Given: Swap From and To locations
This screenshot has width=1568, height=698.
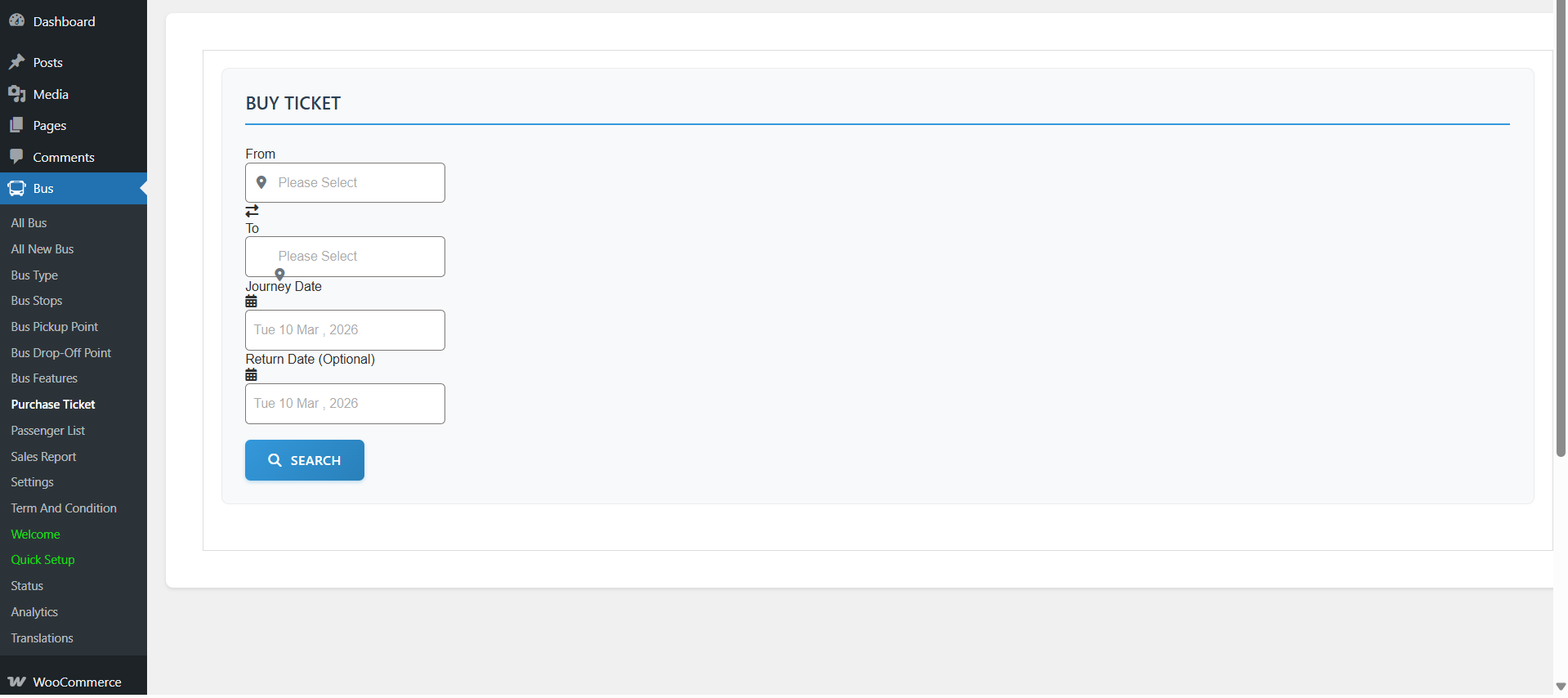Looking at the screenshot, I should (252, 211).
